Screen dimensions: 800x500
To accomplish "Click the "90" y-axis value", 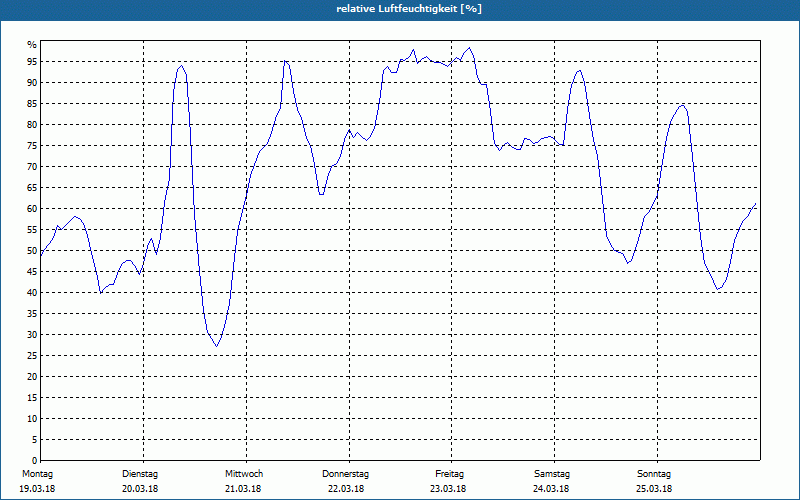I will click(32, 83).
